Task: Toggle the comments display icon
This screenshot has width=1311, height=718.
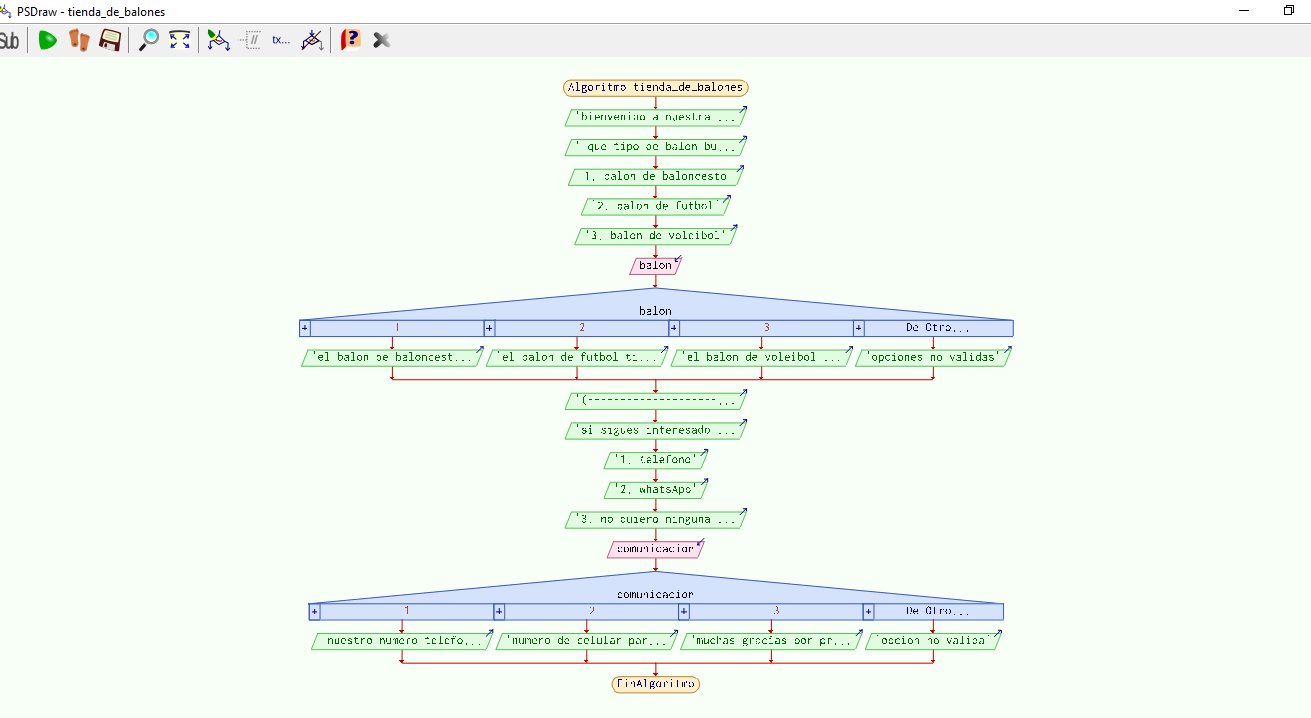Action: [250, 40]
